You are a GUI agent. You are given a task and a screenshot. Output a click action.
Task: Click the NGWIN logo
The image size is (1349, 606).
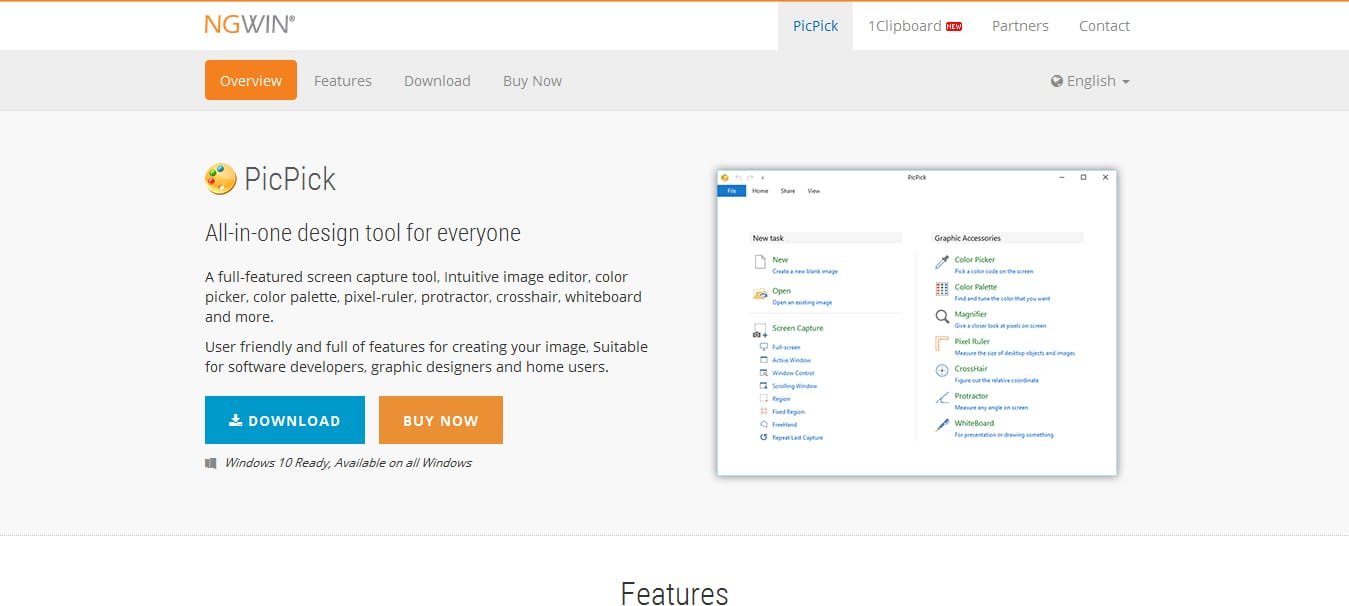(x=249, y=25)
